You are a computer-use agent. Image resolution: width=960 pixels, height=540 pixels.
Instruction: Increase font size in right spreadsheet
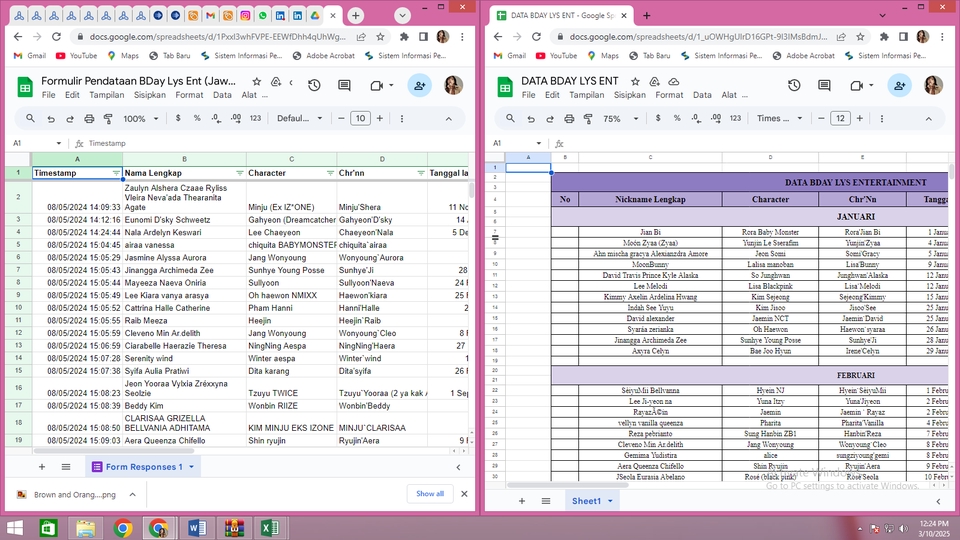coord(860,118)
